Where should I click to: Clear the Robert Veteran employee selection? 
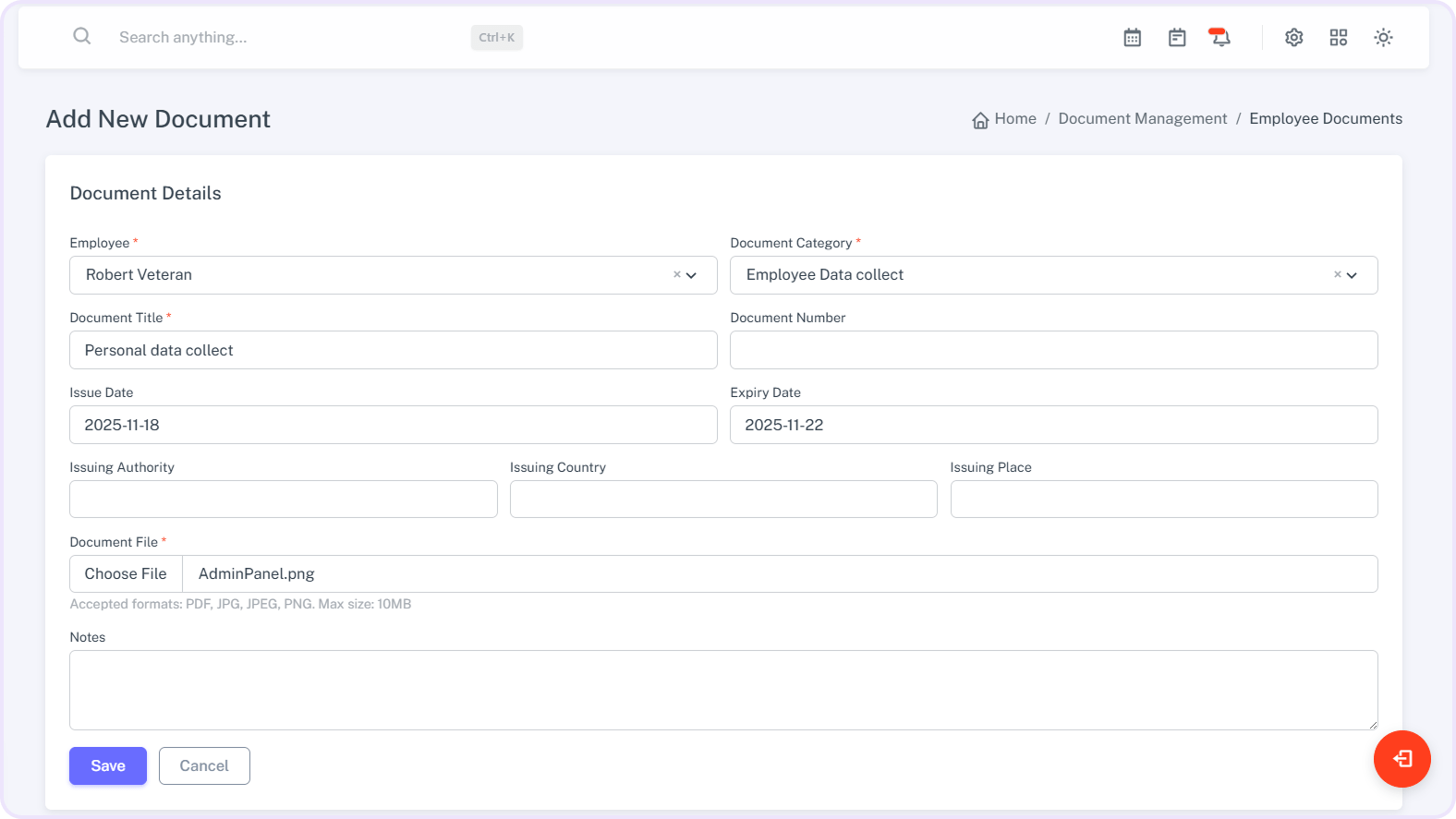pos(676,275)
